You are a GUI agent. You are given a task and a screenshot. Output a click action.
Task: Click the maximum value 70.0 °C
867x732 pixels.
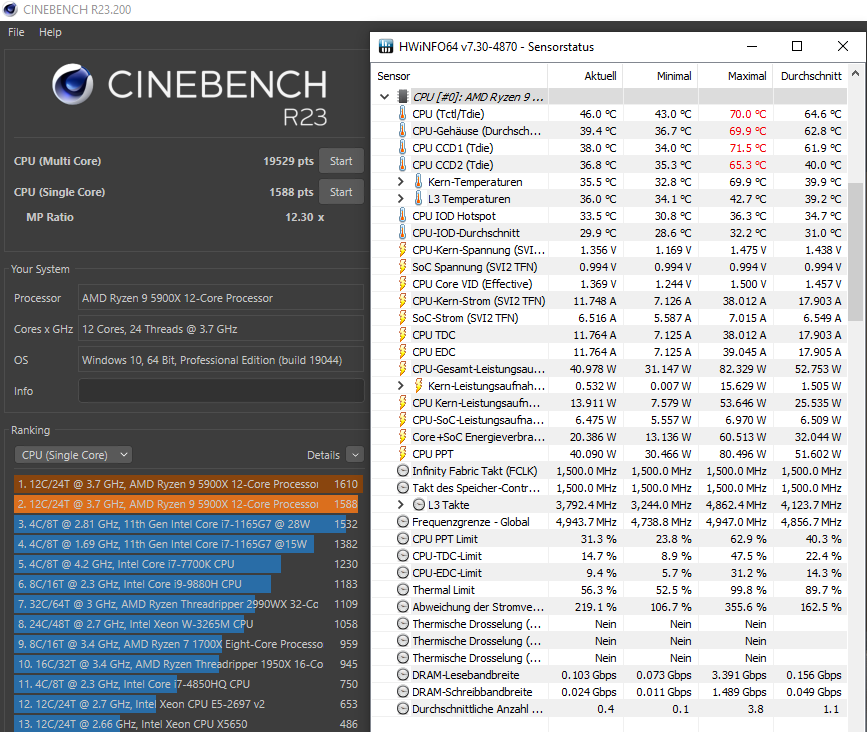click(x=748, y=114)
